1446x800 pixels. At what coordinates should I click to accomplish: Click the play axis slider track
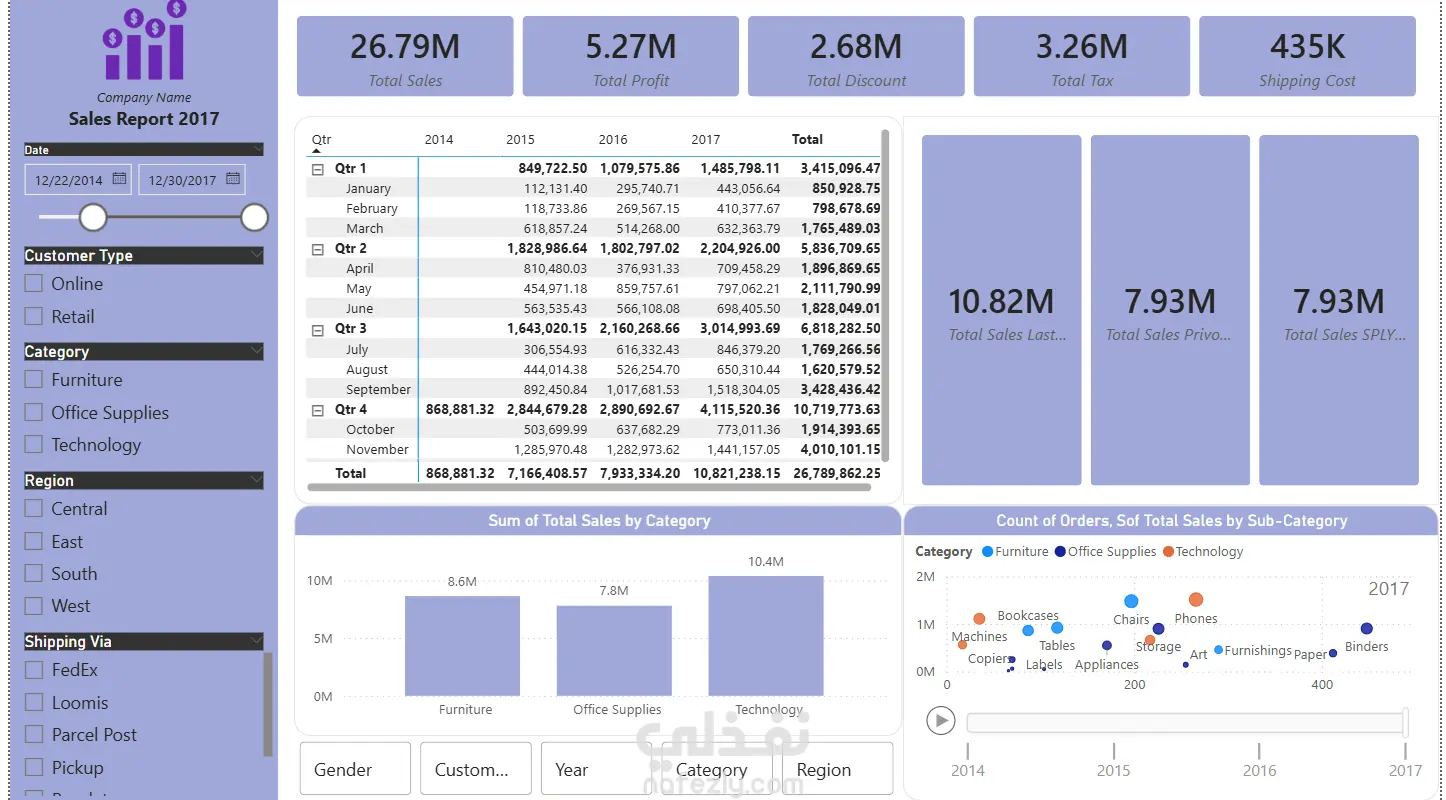1186,722
